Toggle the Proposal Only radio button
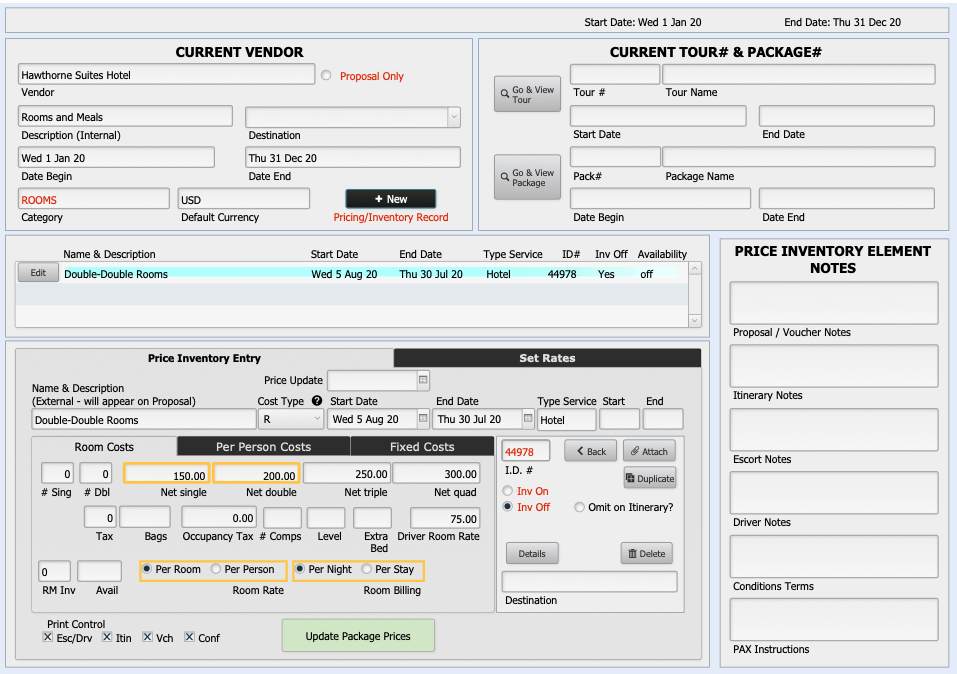 click(x=327, y=75)
